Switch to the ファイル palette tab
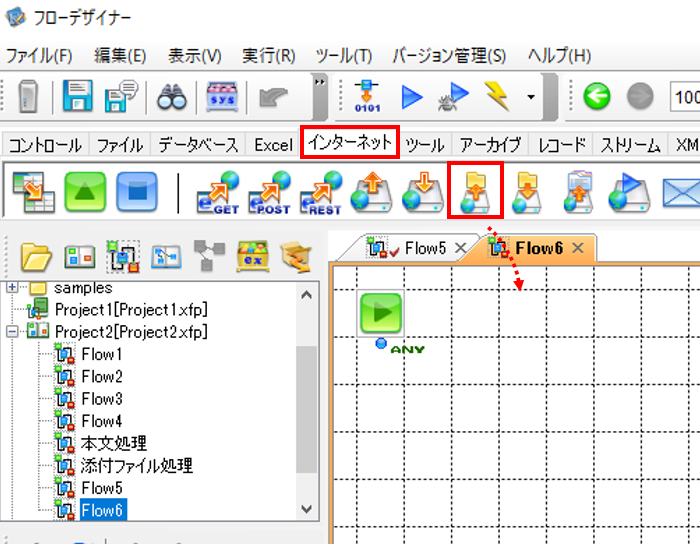 pos(120,145)
